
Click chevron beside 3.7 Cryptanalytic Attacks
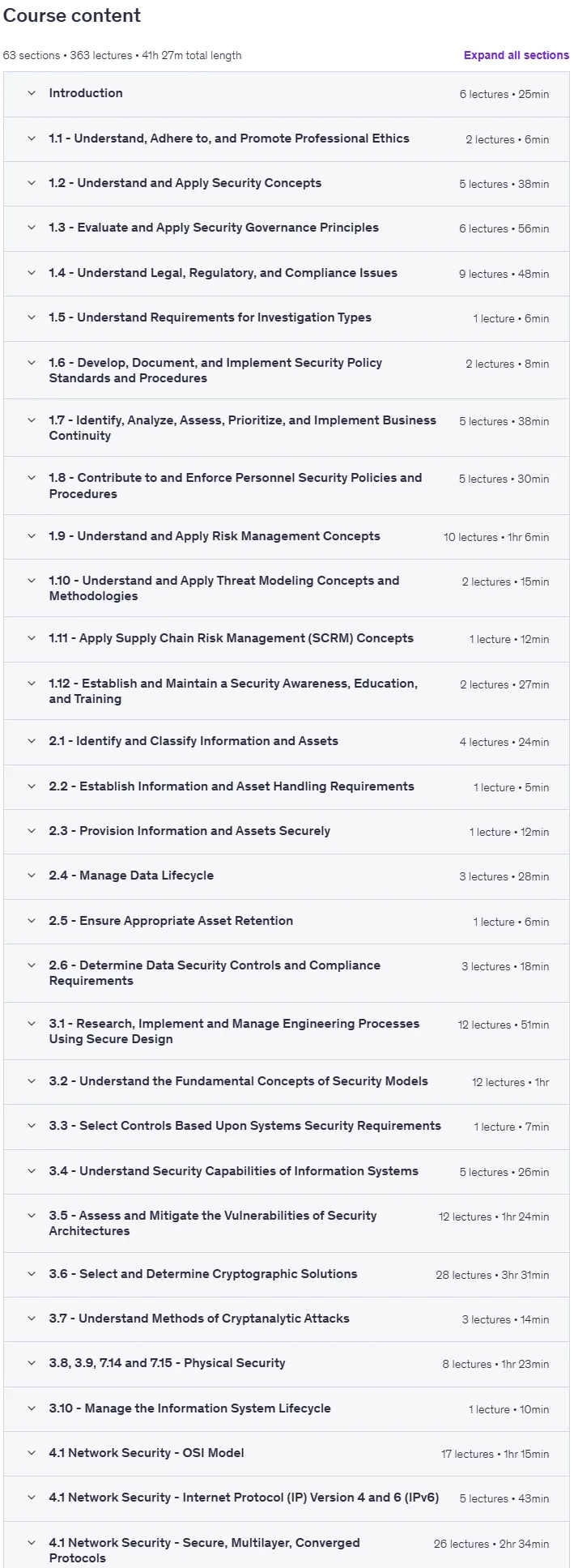(x=32, y=1319)
